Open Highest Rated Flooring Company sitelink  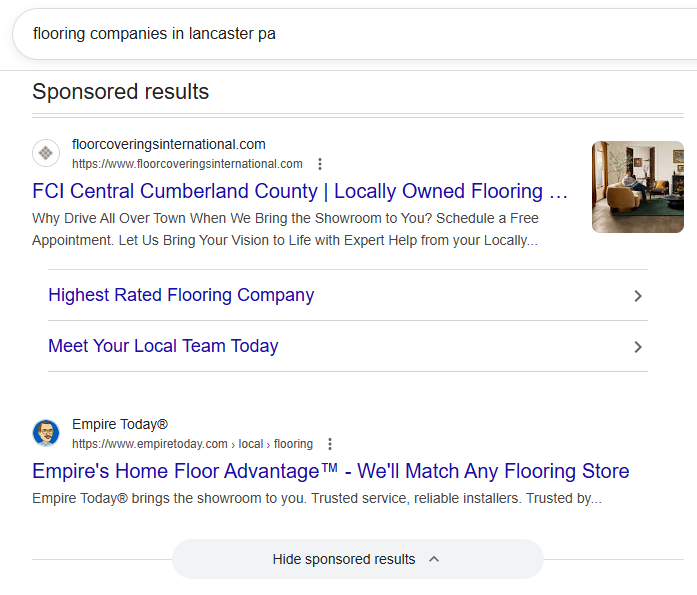tap(181, 295)
